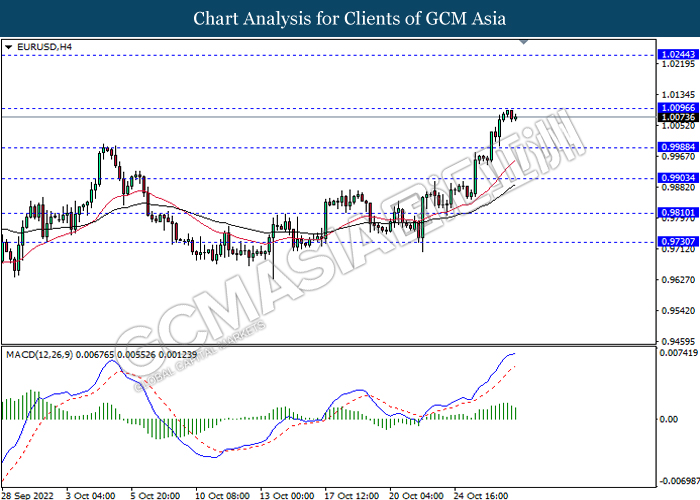Viewport: 700px width, 500px height.
Task: Click the 1.01345 price axis value
Action: (678, 95)
